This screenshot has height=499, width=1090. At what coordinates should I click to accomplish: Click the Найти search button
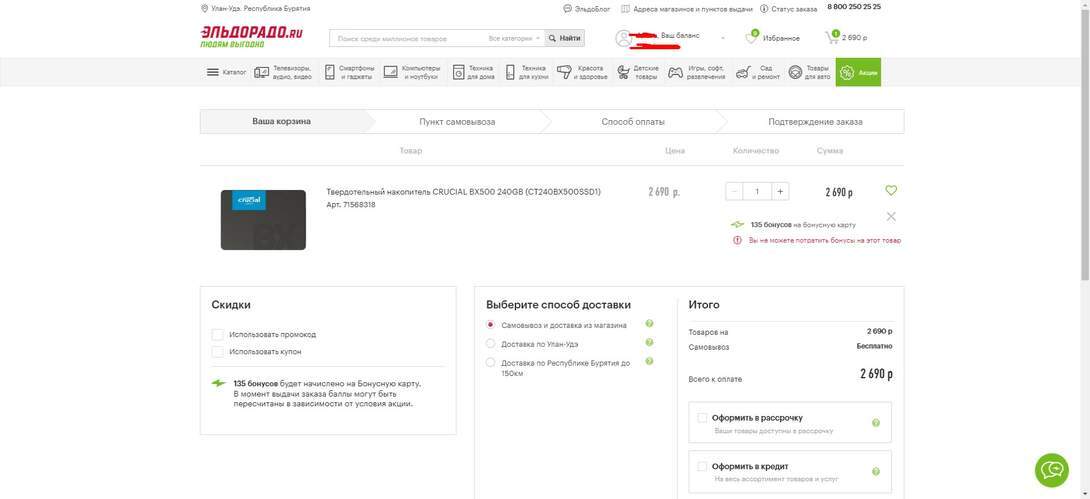click(565, 38)
